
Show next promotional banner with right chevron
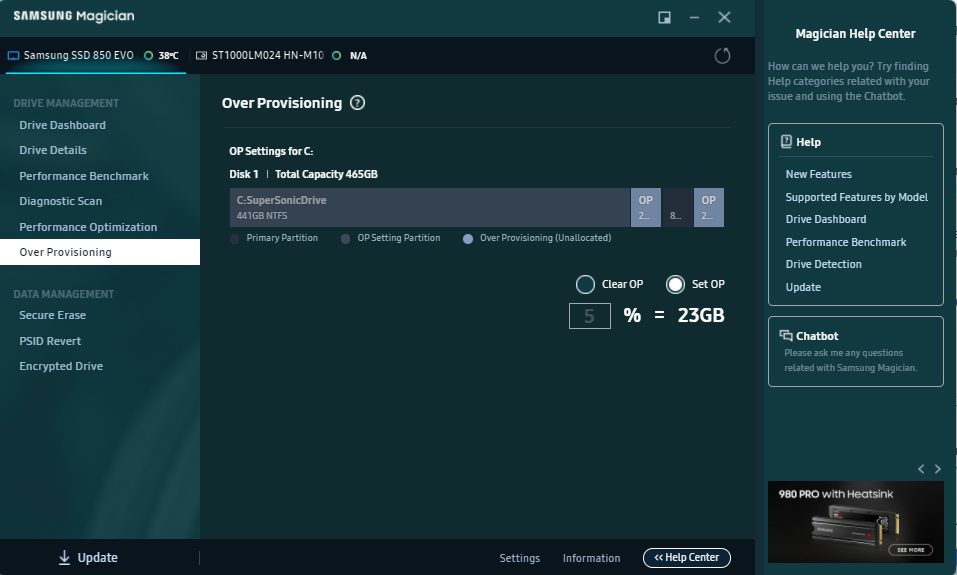938,469
